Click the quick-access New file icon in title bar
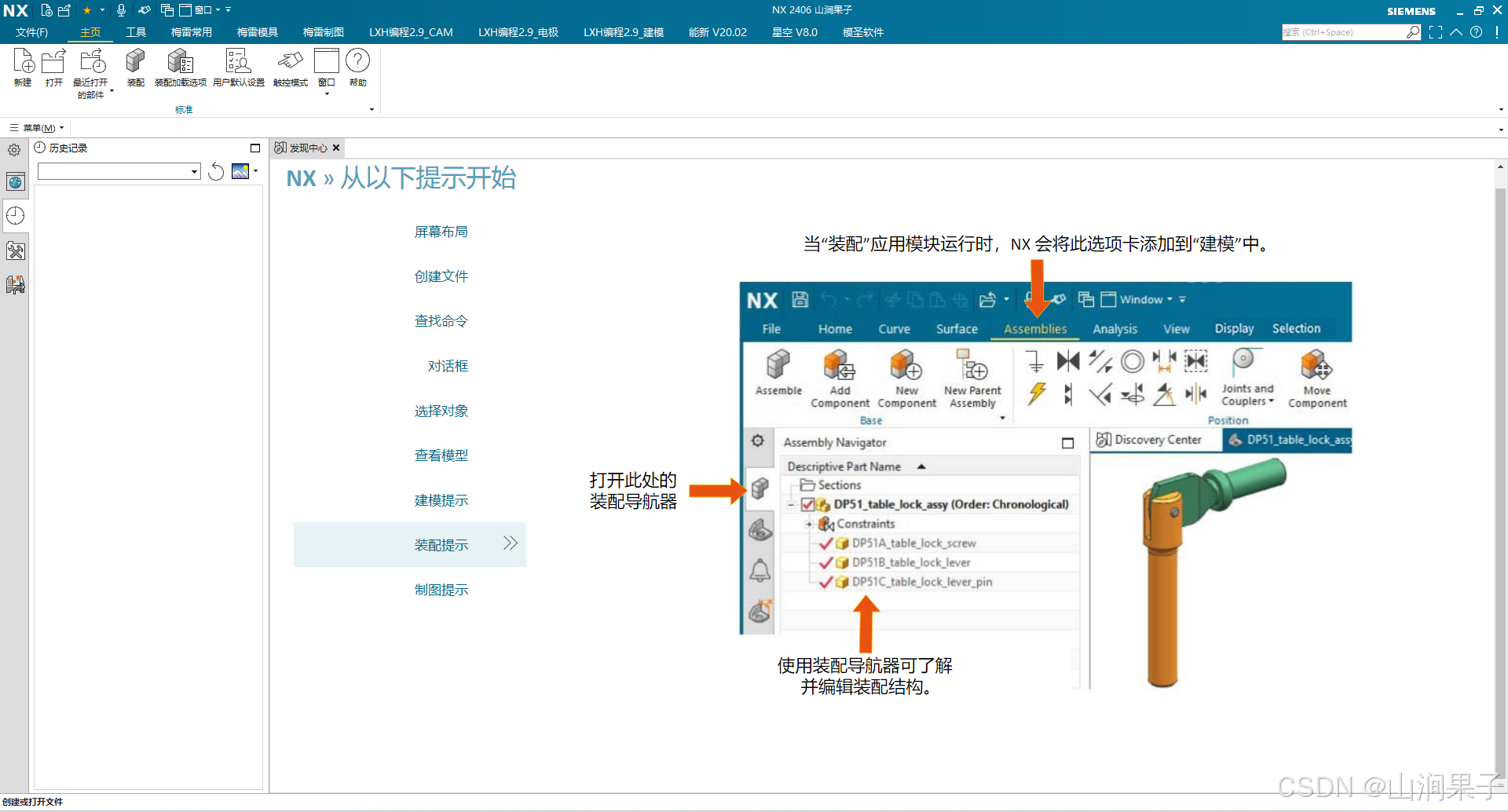Image resolution: width=1508 pixels, height=812 pixels. [x=46, y=10]
